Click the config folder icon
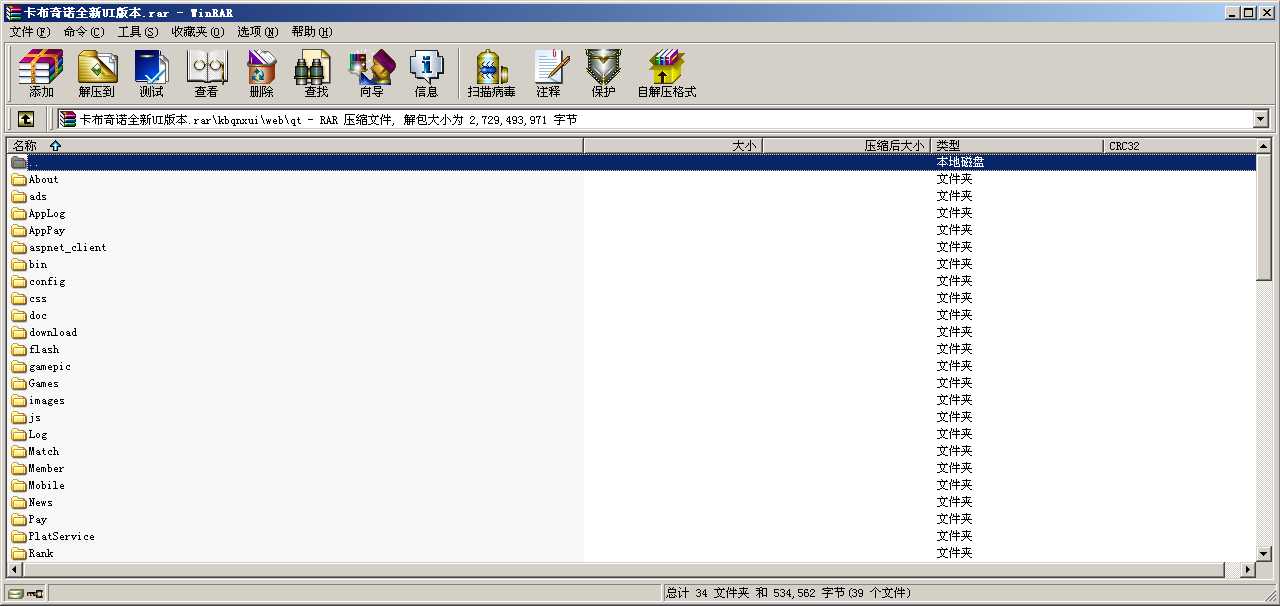This screenshot has height=606, width=1280. point(19,282)
